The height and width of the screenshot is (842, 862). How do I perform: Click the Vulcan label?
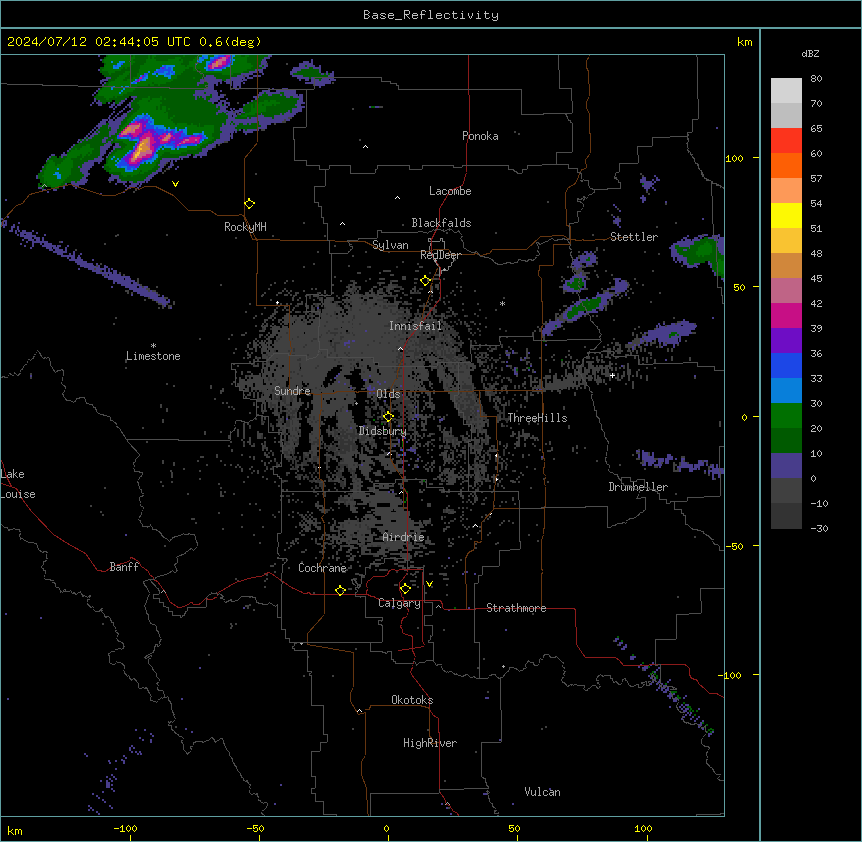pyautogui.click(x=542, y=792)
